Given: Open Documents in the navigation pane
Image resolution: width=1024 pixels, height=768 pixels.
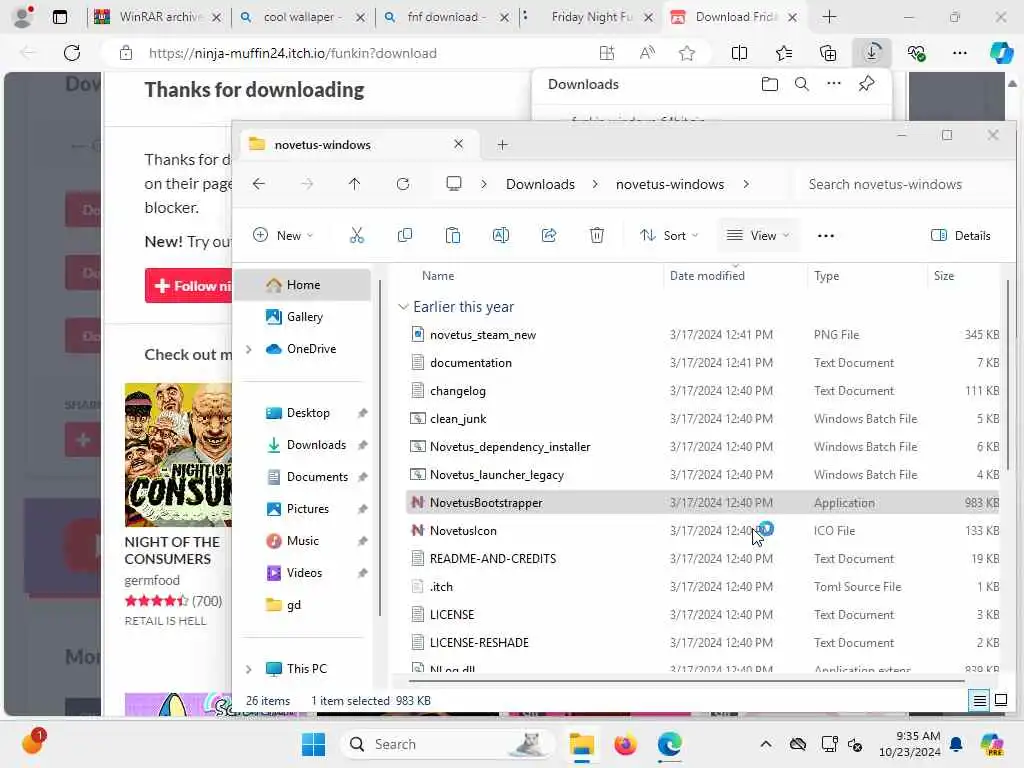Looking at the screenshot, I should tap(317, 477).
